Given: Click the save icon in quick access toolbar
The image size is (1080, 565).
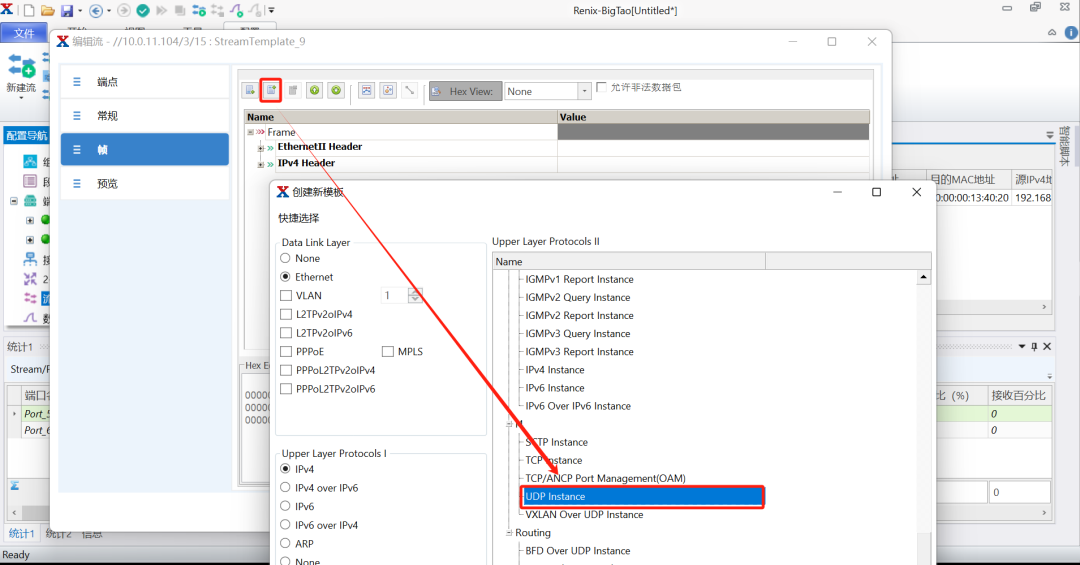Looking at the screenshot, I should coord(67,11).
